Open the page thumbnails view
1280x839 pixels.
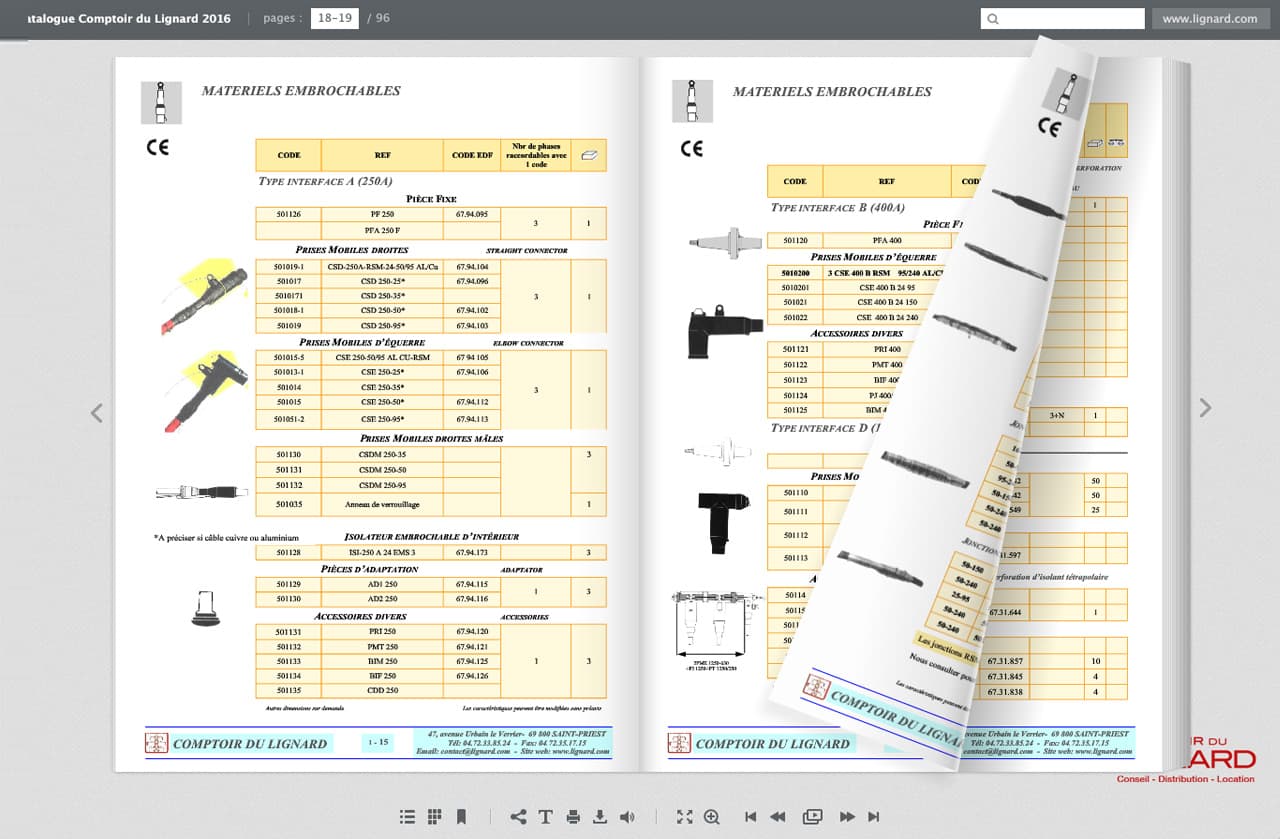(433, 817)
